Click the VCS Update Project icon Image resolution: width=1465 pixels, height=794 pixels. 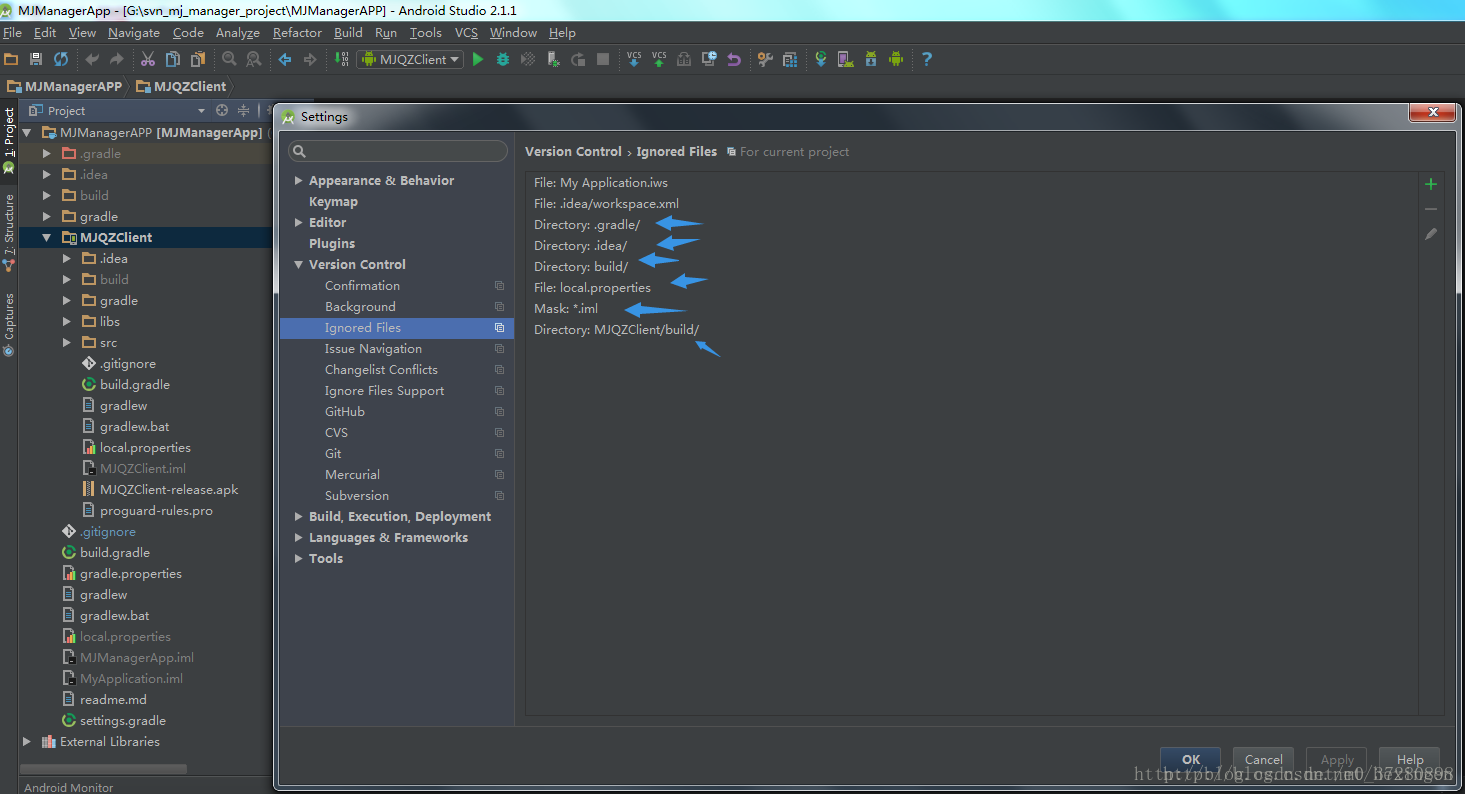(x=634, y=59)
